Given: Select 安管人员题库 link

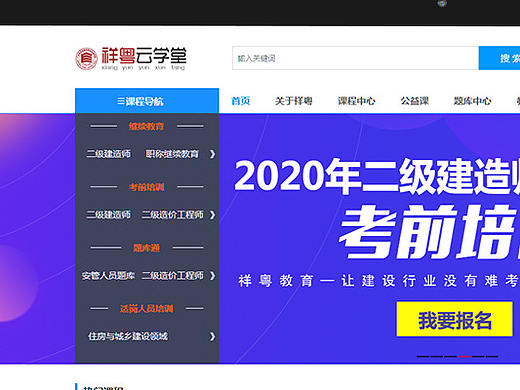Looking at the screenshot, I should (x=108, y=276).
